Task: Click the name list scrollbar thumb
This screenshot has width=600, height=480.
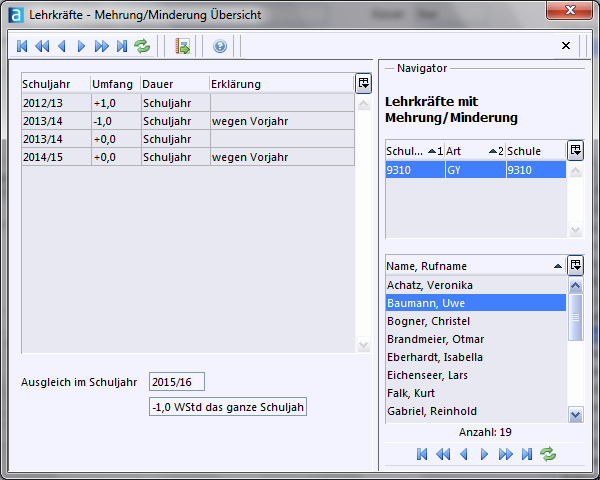Action: (576, 317)
